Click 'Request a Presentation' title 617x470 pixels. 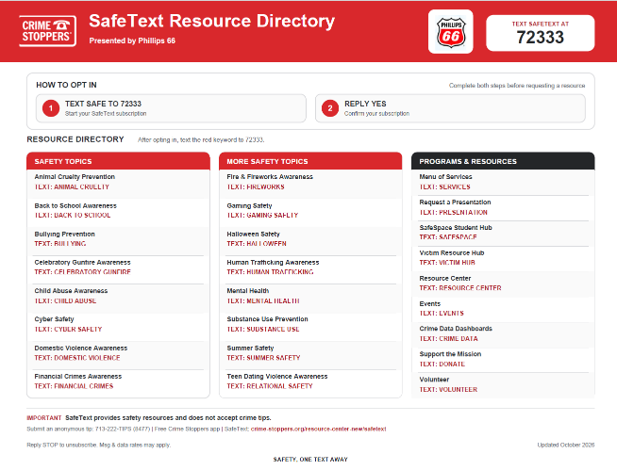pos(455,202)
